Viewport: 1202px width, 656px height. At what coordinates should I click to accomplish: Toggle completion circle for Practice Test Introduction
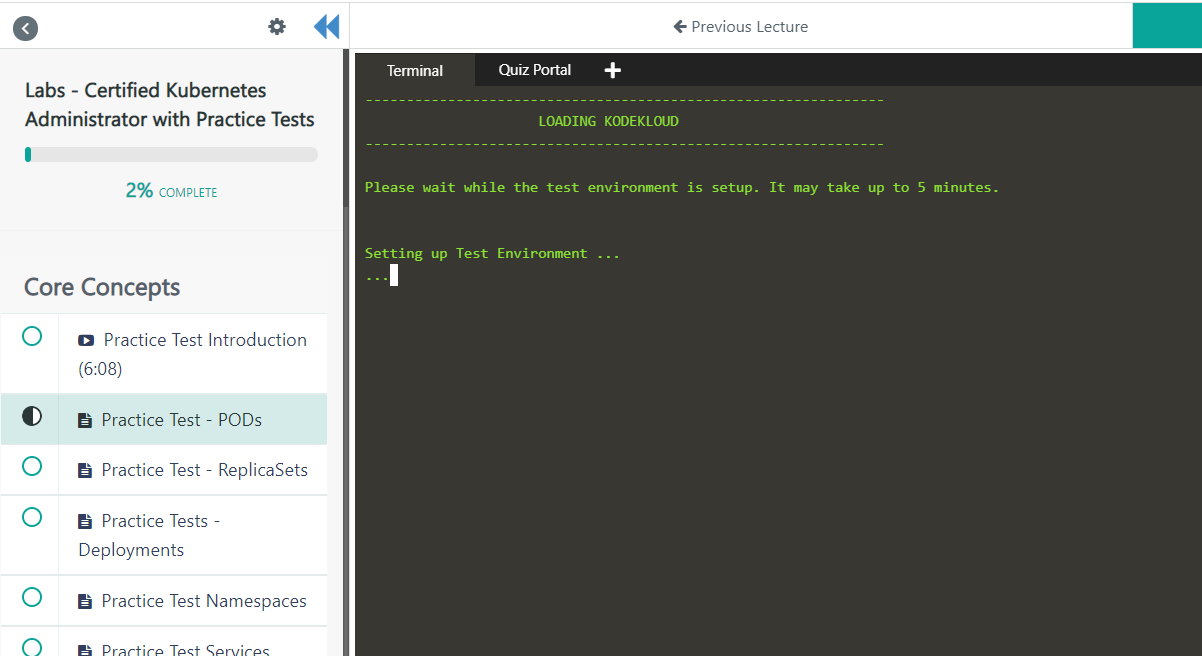click(32, 336)
